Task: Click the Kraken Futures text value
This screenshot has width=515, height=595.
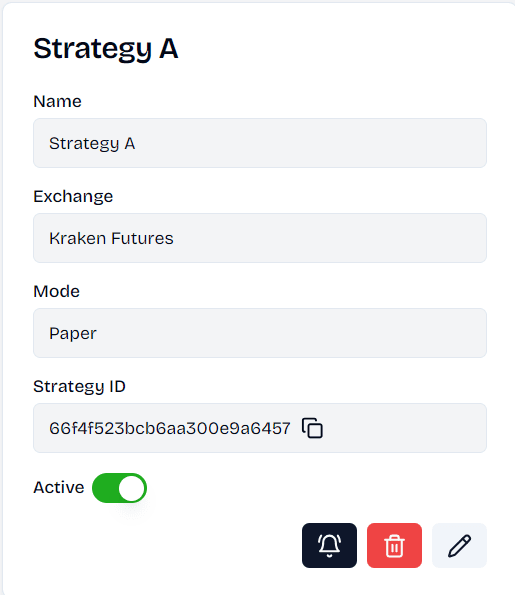Action: coord(111,238)
